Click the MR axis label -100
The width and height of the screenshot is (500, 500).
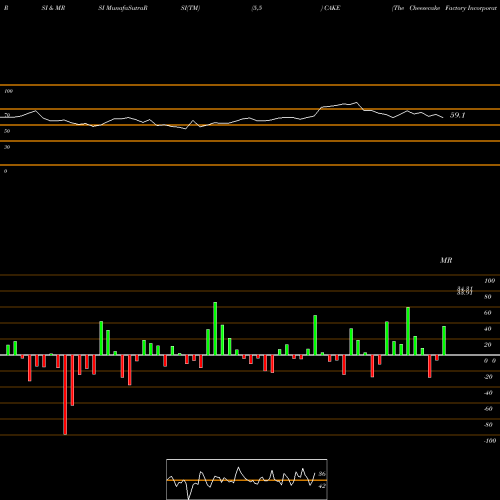490,441
